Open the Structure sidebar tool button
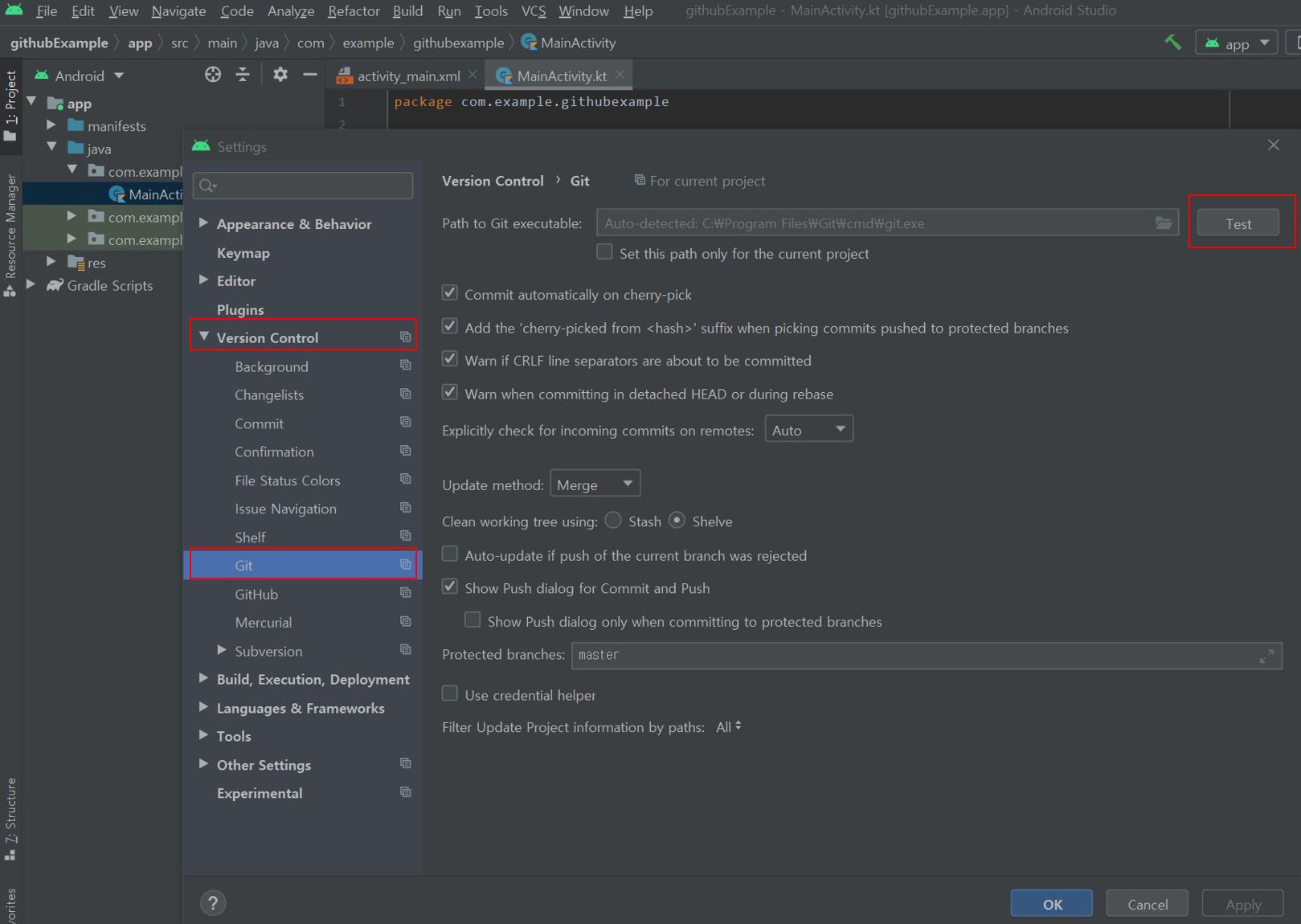Image resolution: width=1301 pixels, height=924 pixels. click(x=10, y=820)
